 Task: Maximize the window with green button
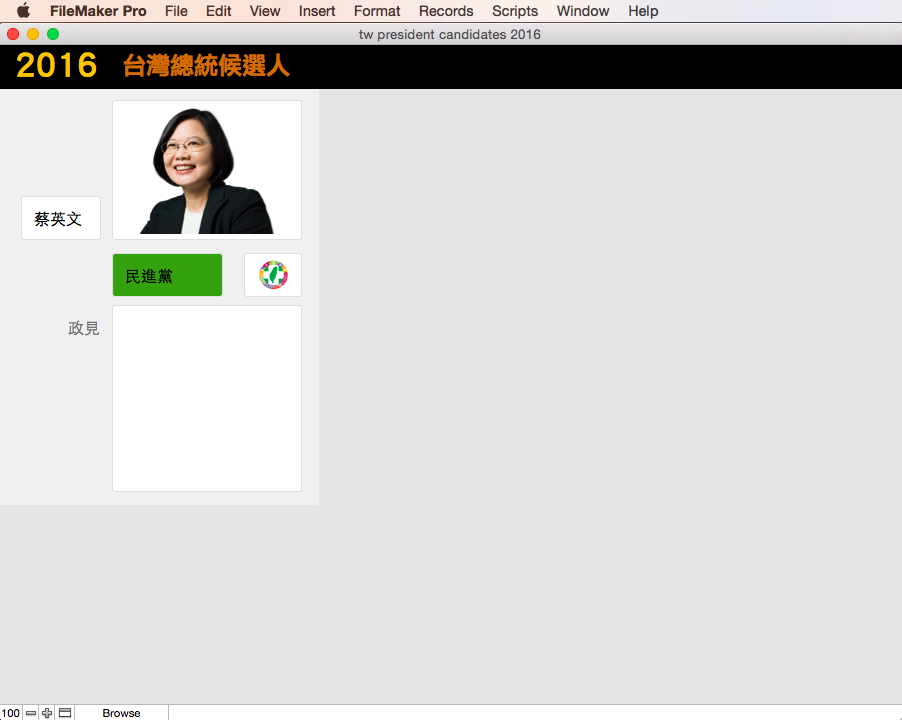(x=53, y=34)
